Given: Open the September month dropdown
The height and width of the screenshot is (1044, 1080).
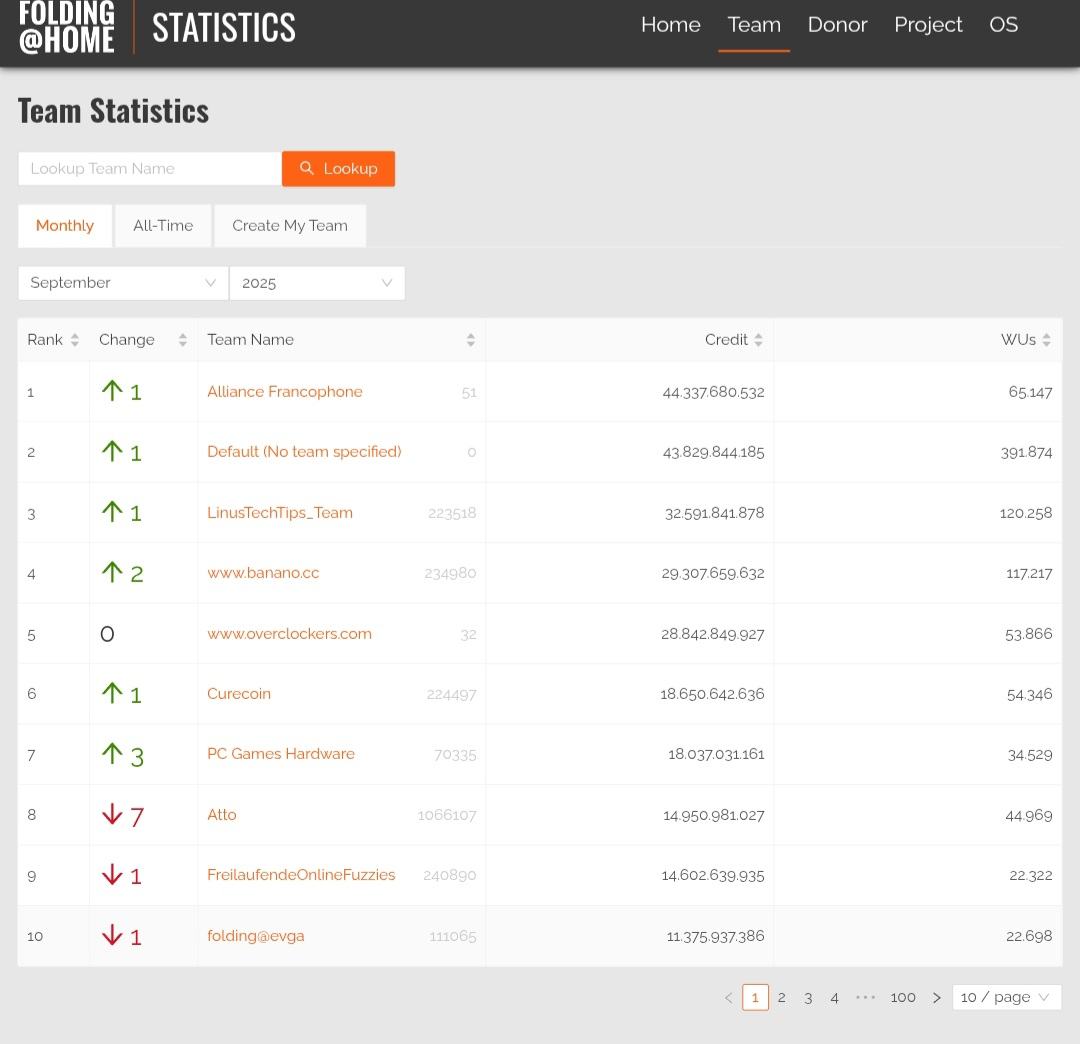Looking at the screenshot, I should (123, 283).
